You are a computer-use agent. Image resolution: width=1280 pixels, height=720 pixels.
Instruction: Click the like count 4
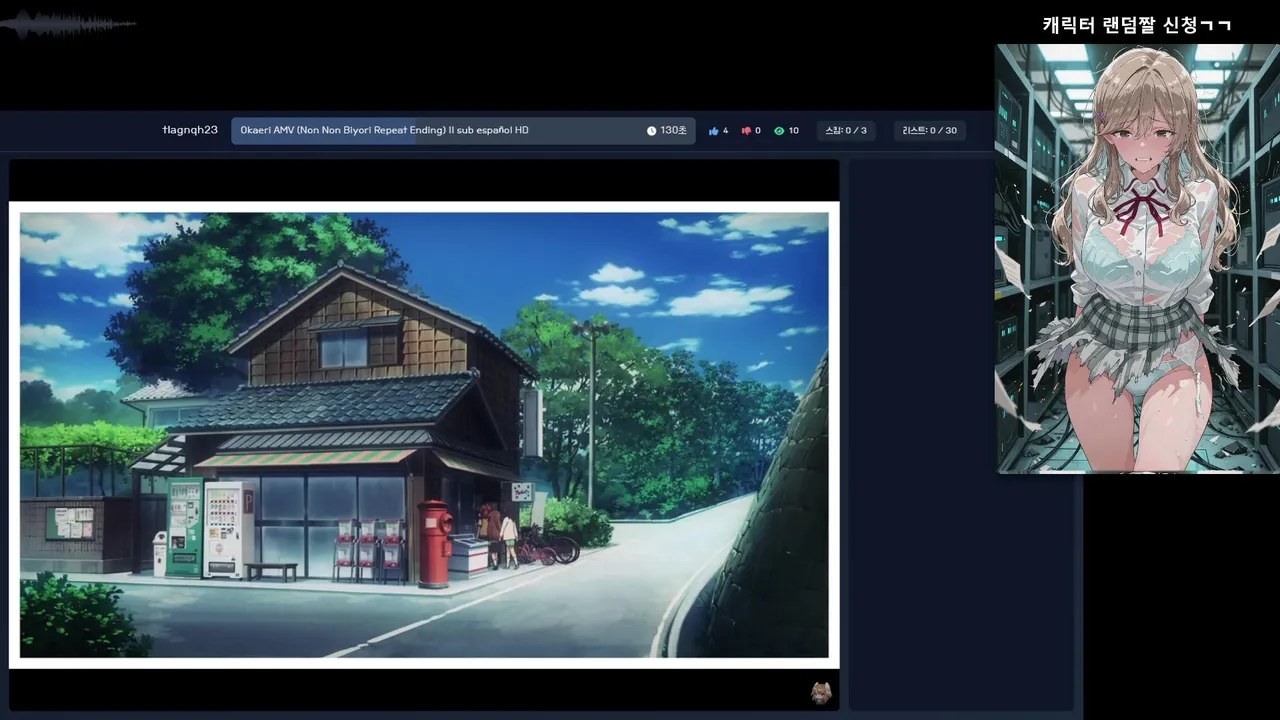point(725,131)
